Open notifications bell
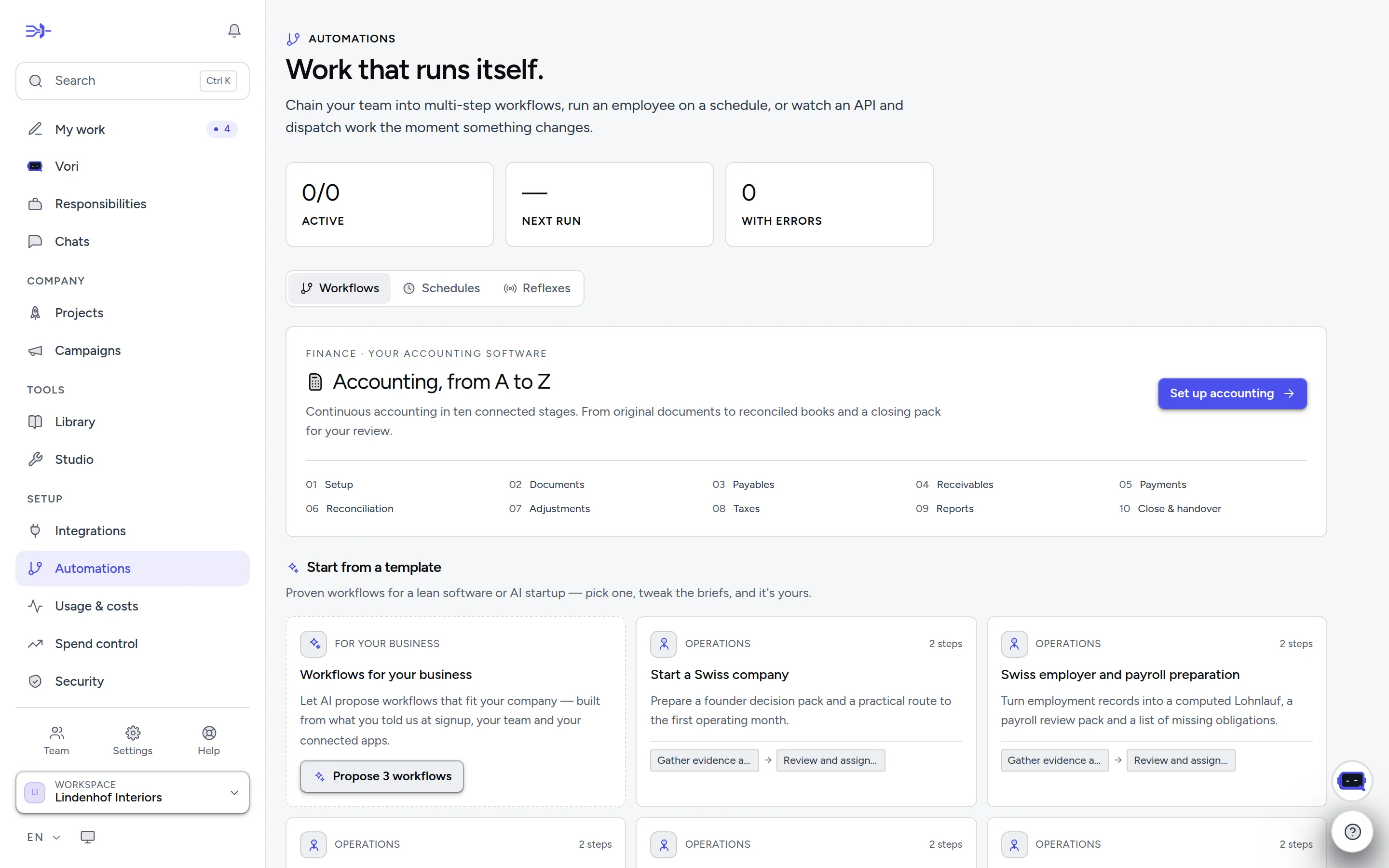Image resolution: width=1389 pixels, height=868 pixels. (233, 30)
